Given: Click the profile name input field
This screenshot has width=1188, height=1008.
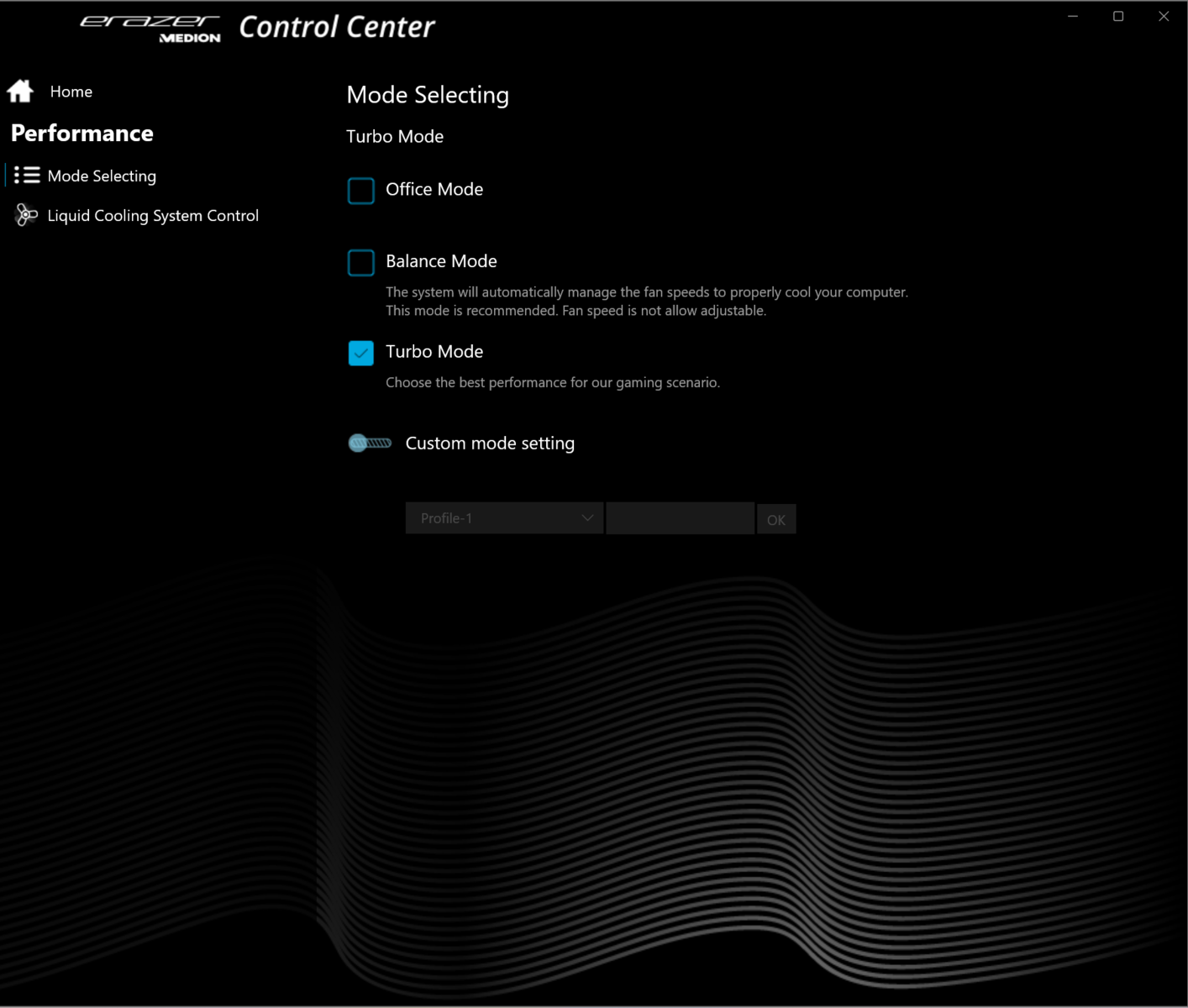Looking at the screenshot, I should coord(680,518).
